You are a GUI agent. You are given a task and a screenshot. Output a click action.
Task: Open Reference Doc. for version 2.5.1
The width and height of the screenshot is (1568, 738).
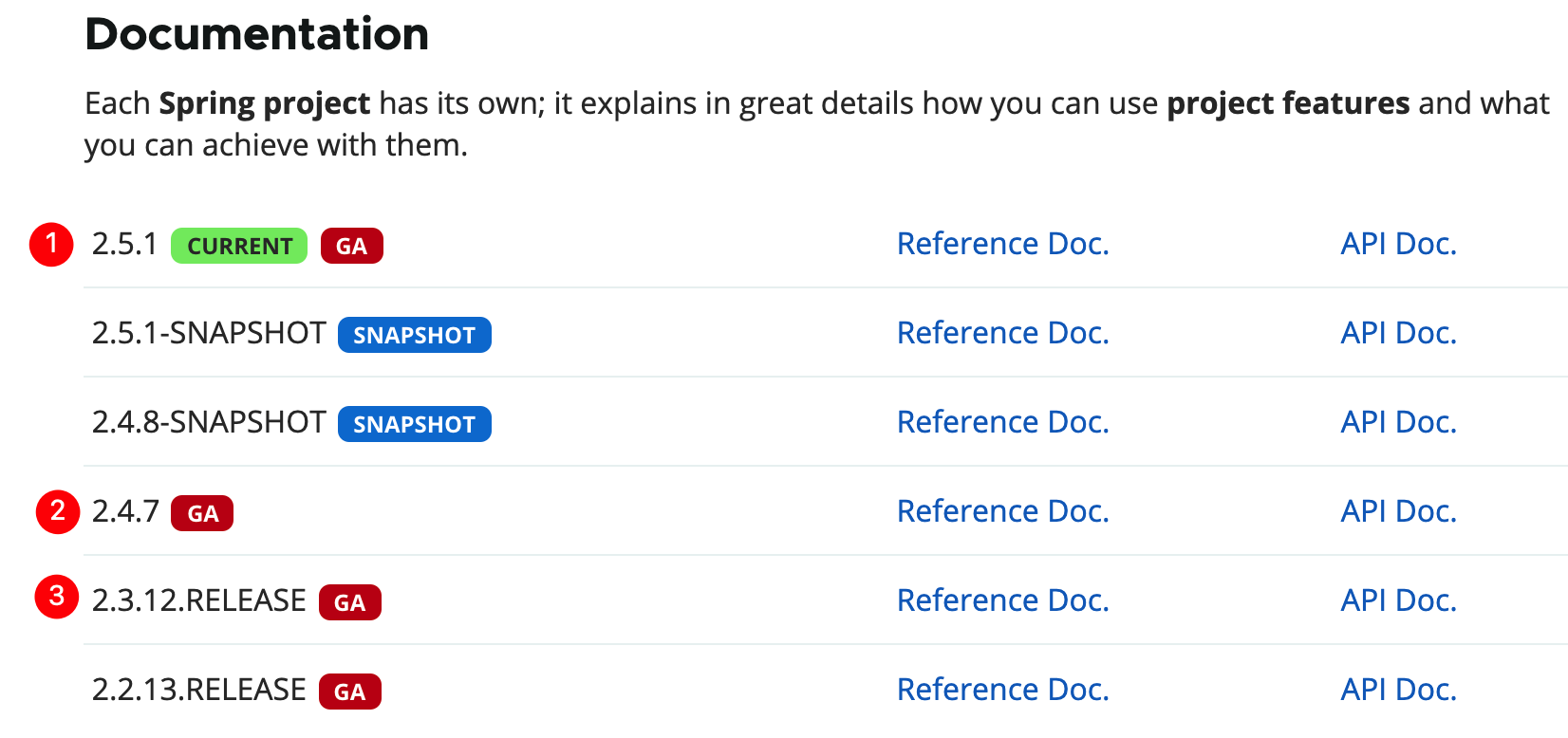pos(1003,244)
